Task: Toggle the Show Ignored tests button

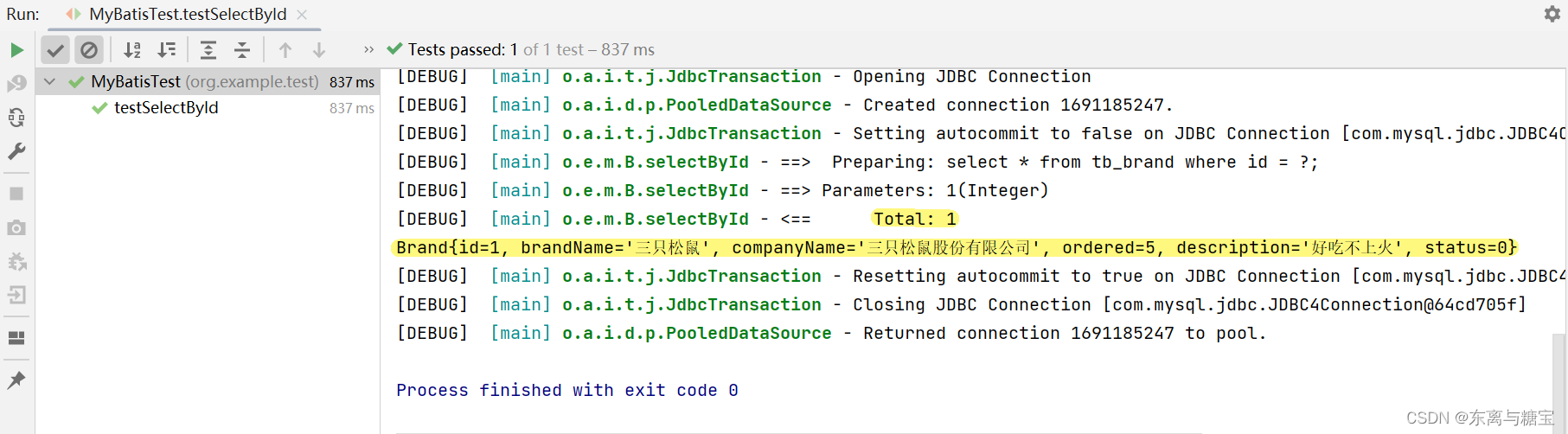Action: [89, 50]
